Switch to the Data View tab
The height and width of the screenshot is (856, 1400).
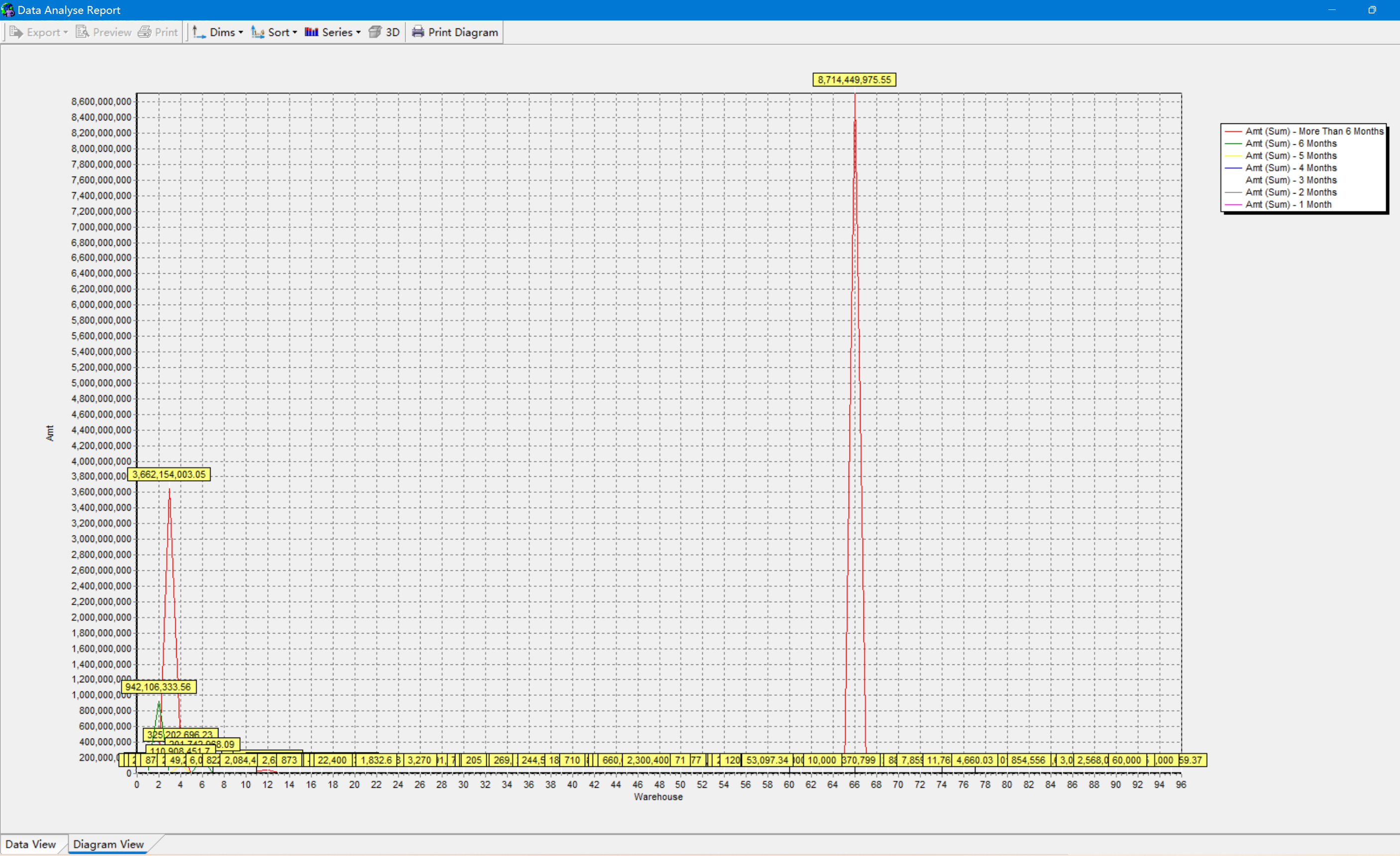31,844
